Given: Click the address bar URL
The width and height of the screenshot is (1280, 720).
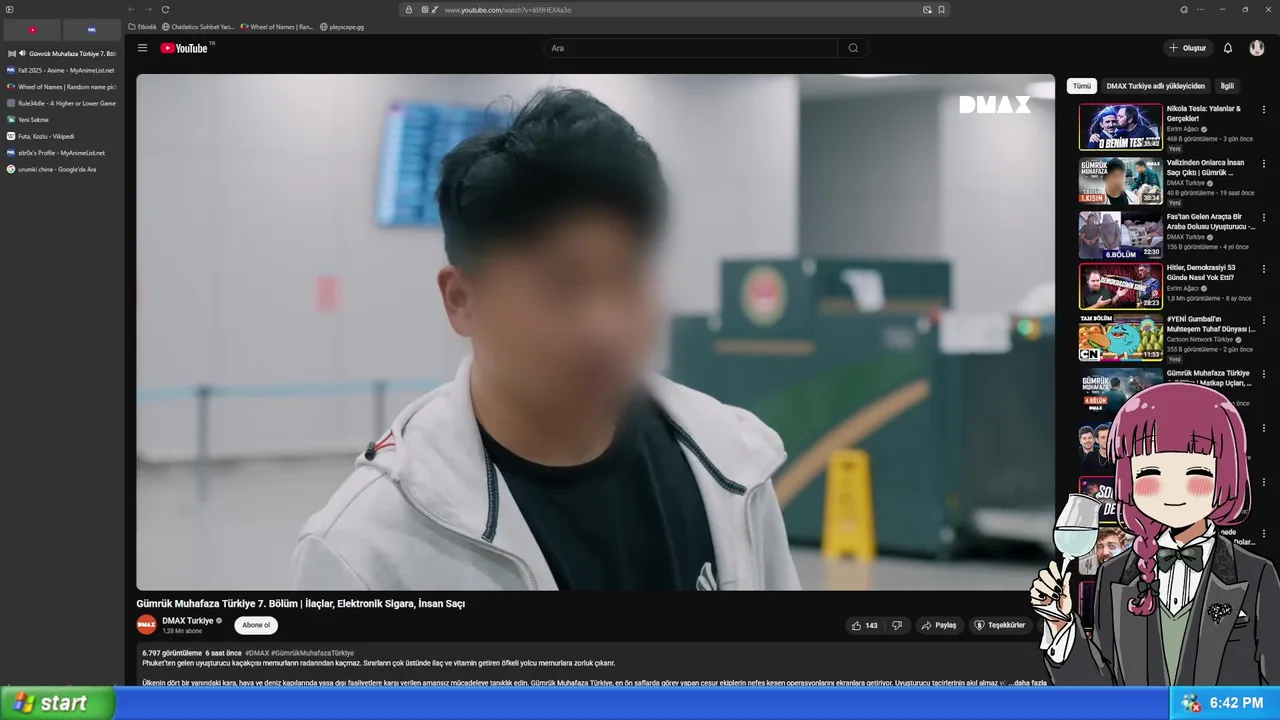Looking at the screenshot, I should pyautogui.click(x=508, y=10).
